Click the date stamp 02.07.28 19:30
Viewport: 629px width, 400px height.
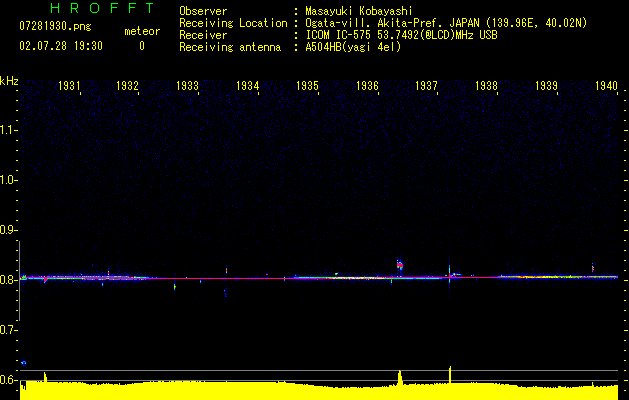[x=61, y=46]
